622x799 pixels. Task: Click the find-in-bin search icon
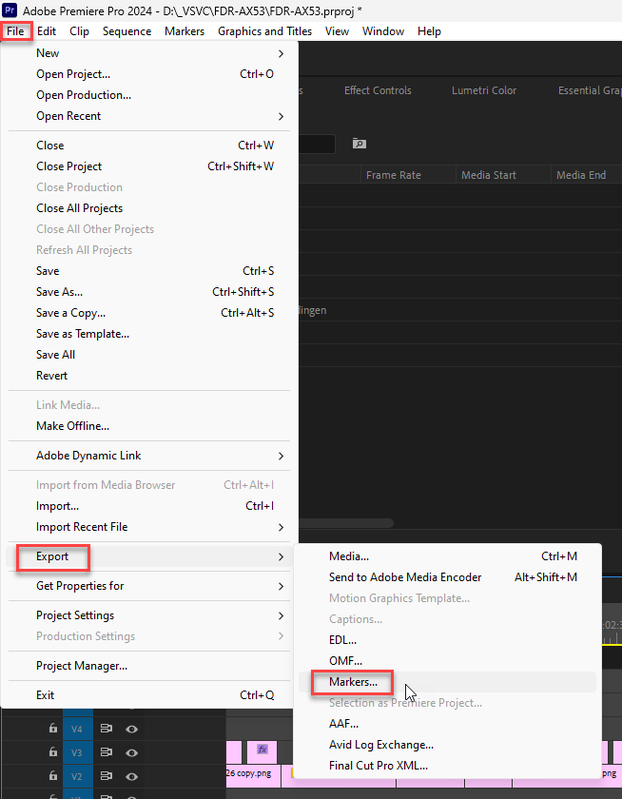(x=359, y=144)
